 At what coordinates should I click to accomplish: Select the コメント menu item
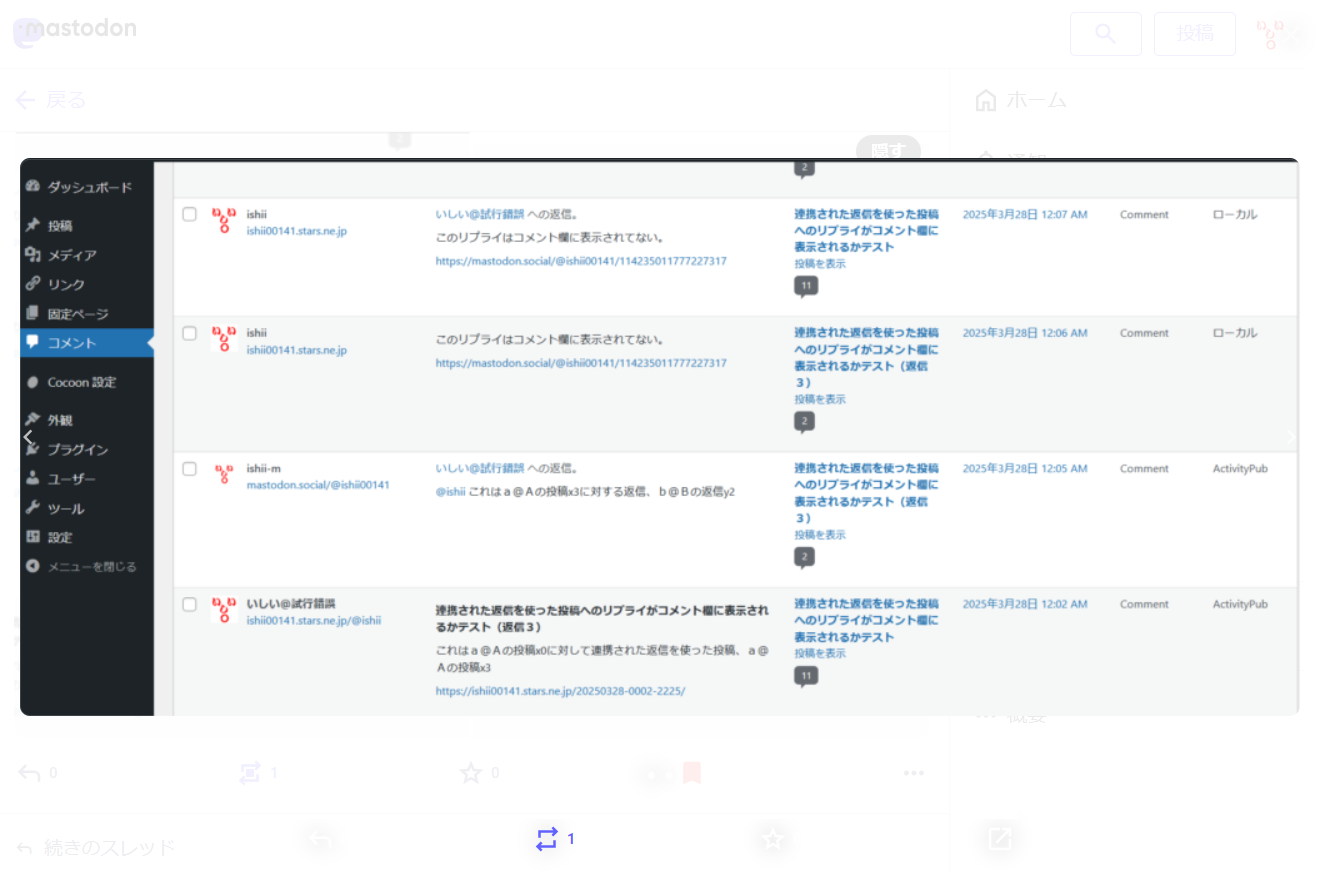(x=72, y=343)
